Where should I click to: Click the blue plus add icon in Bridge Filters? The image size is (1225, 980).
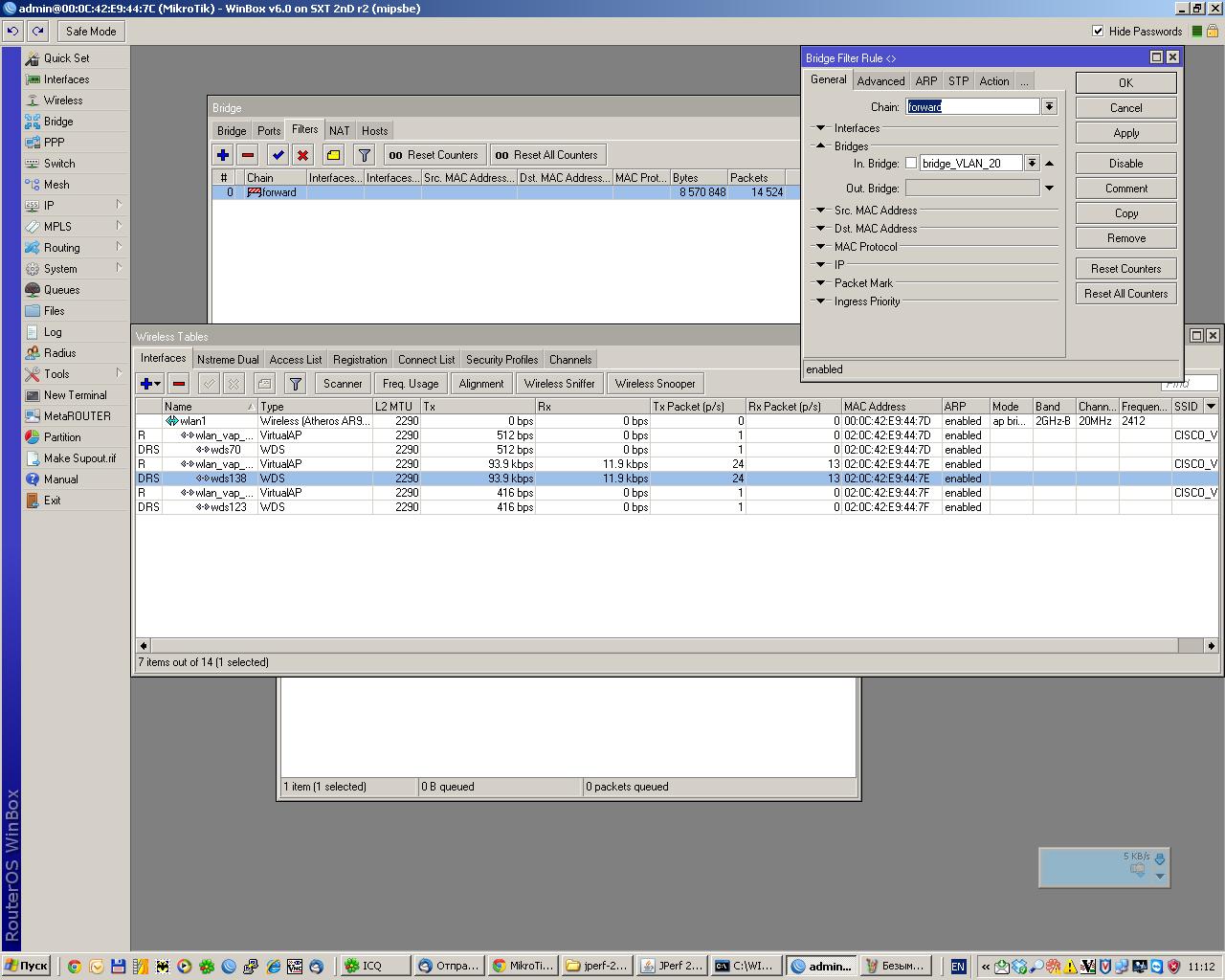click(x=223, y=155)
